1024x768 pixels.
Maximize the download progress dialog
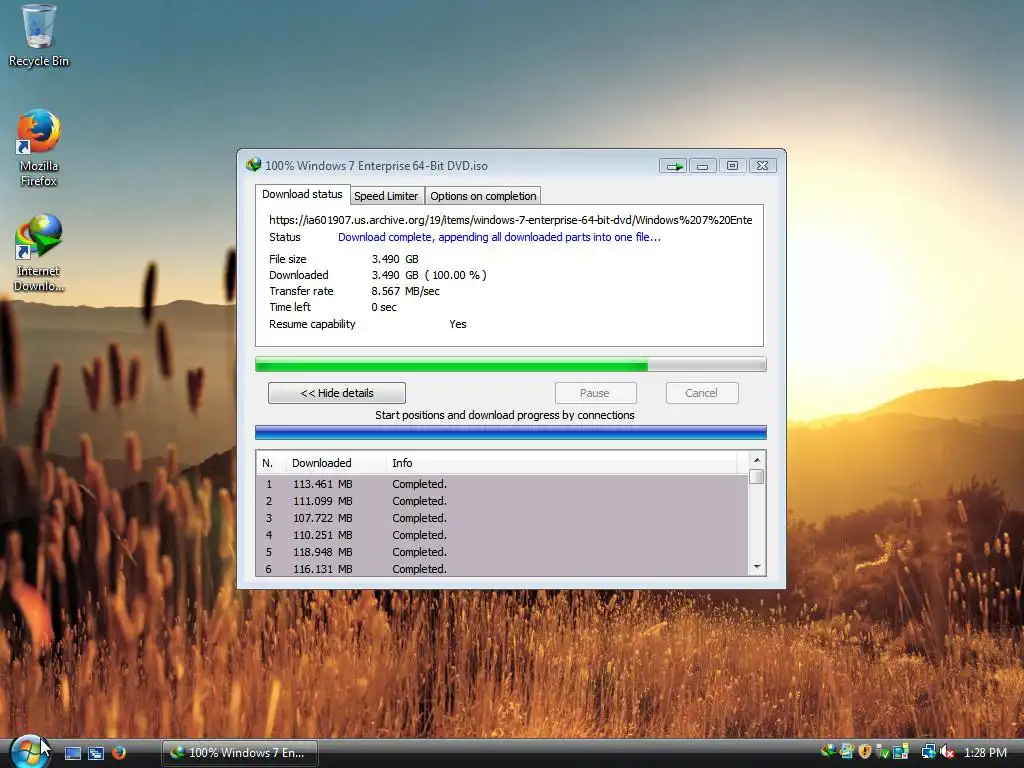point(733,166)
